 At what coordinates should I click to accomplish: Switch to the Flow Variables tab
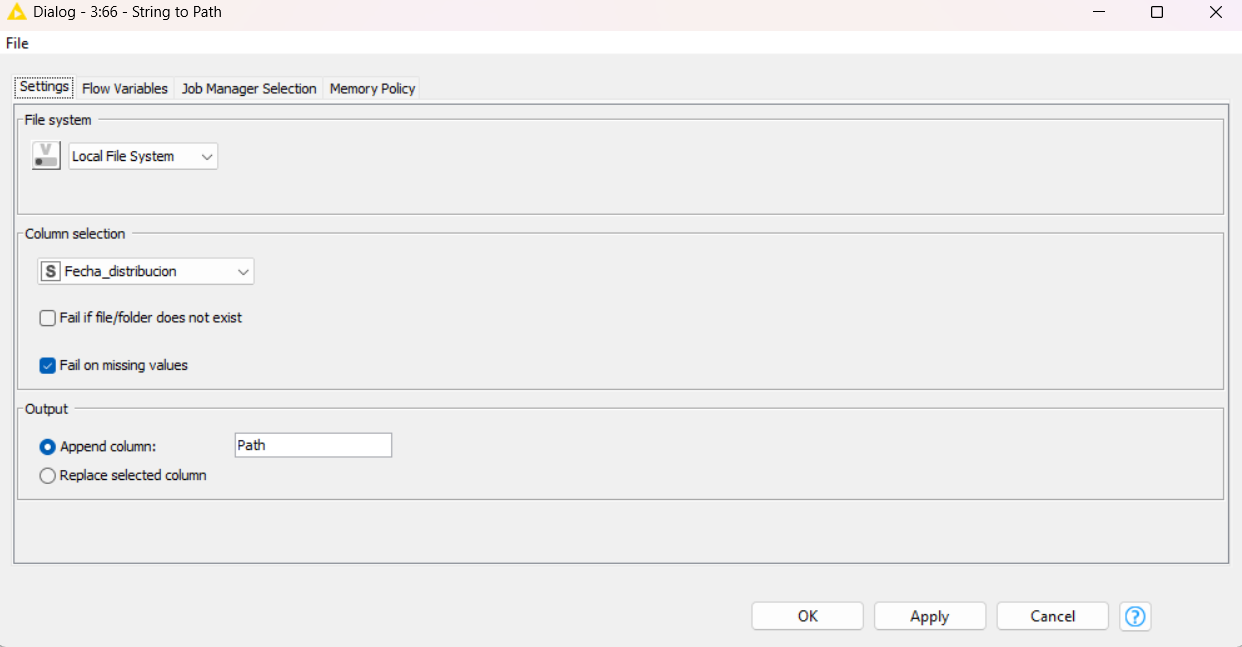pos(125,89)
